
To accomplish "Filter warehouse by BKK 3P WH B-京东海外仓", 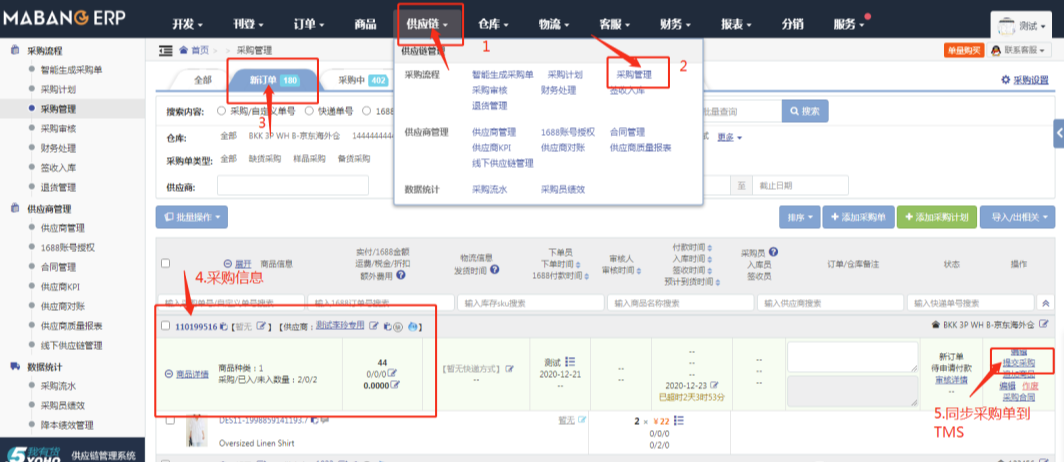I will coord(294,136).
